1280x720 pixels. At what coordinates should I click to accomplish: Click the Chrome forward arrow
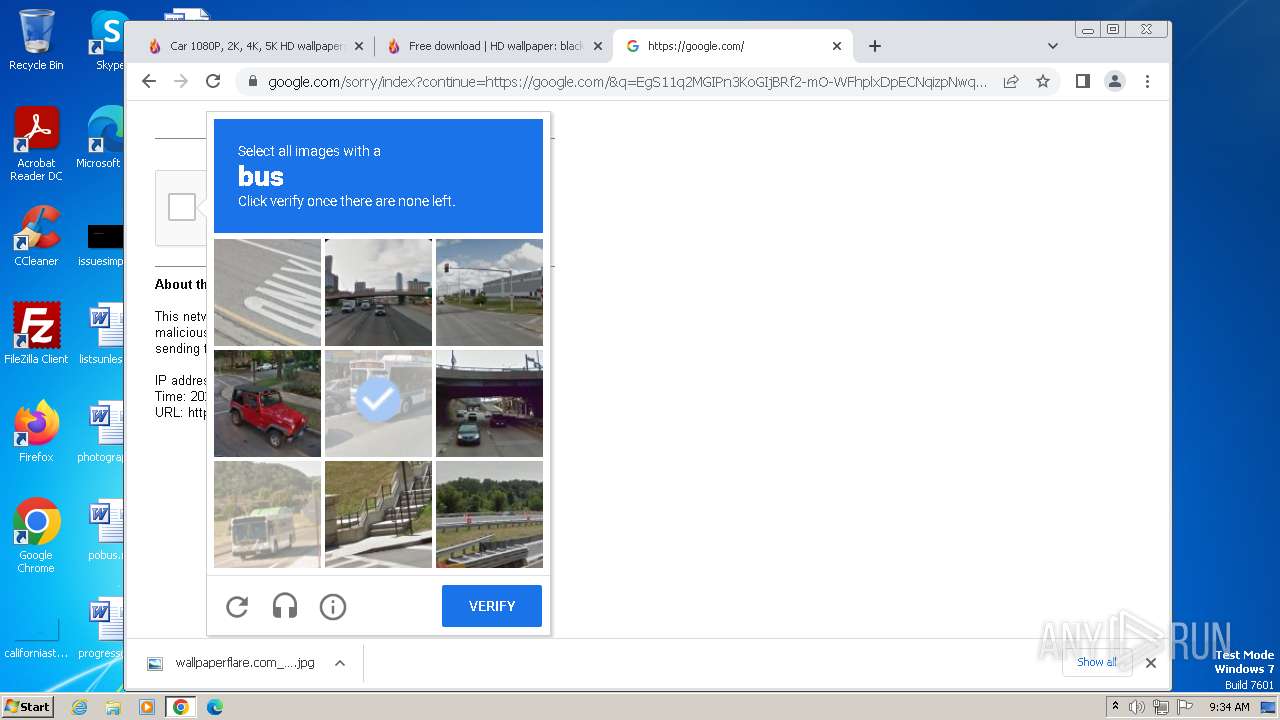181,81
